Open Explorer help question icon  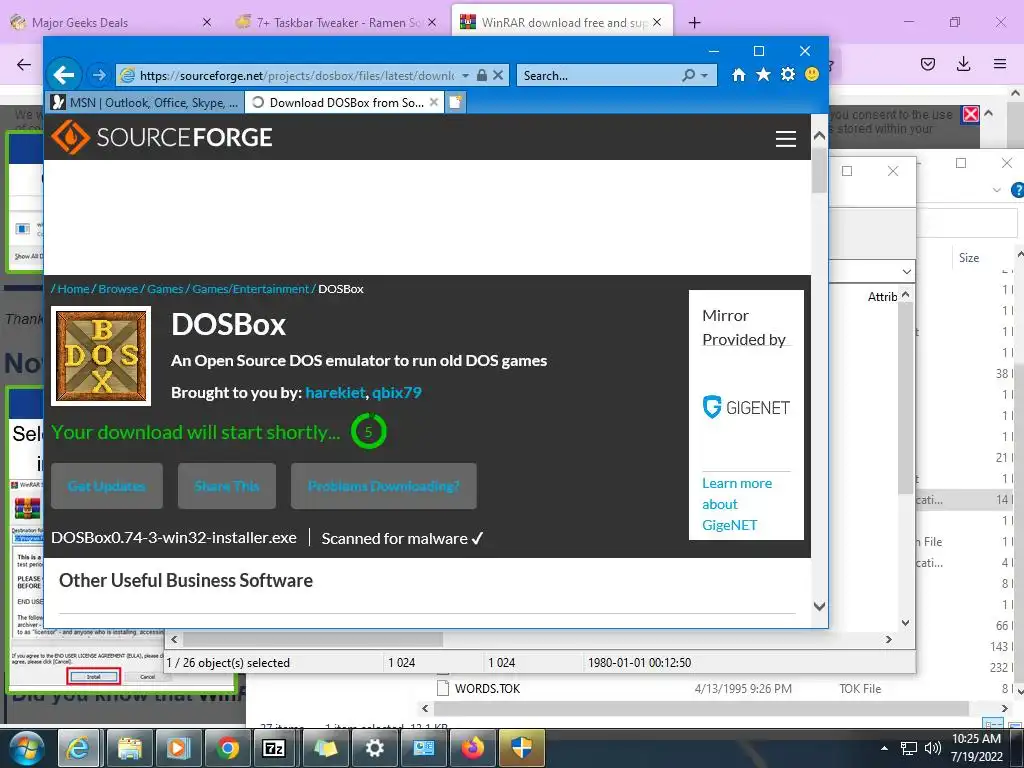click(x=1017, y=190)
